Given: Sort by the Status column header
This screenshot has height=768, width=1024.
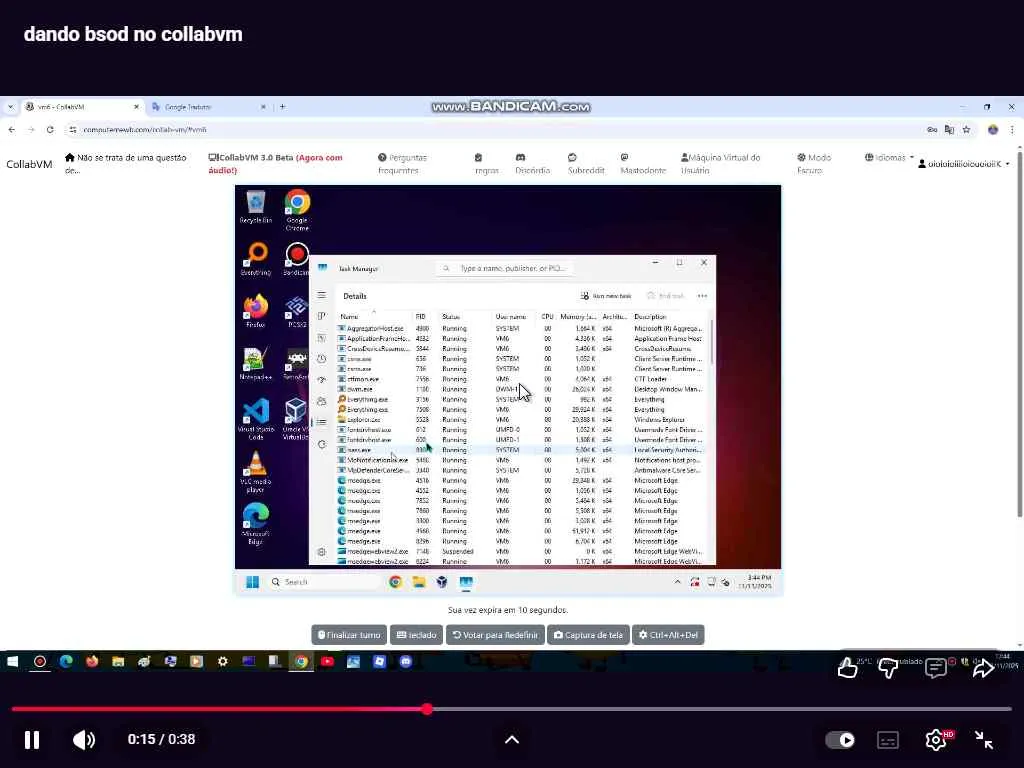Looking at the screenshot, I should (451, 317).
